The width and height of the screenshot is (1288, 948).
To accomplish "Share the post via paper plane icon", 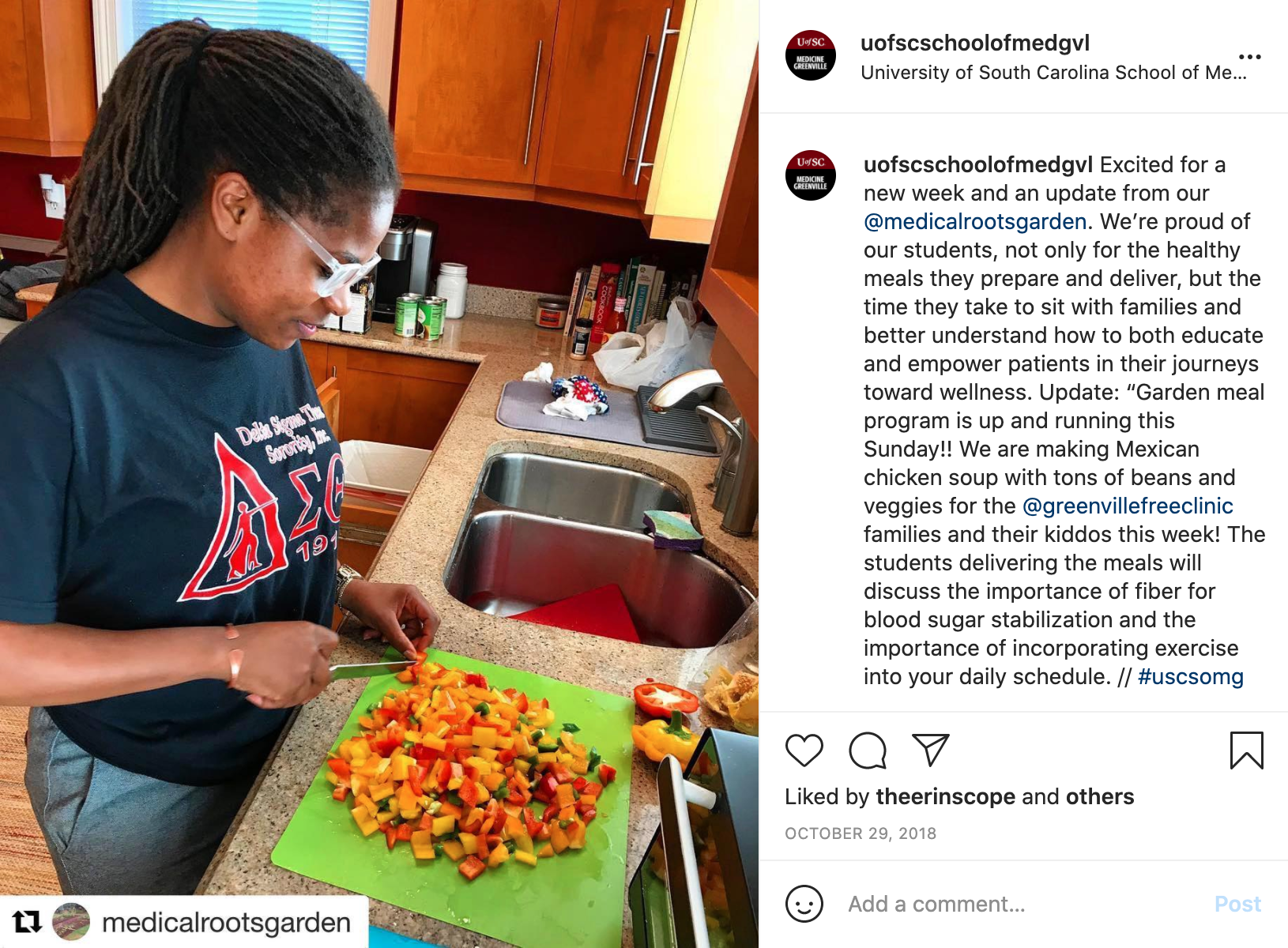I will tap(931, 750).
